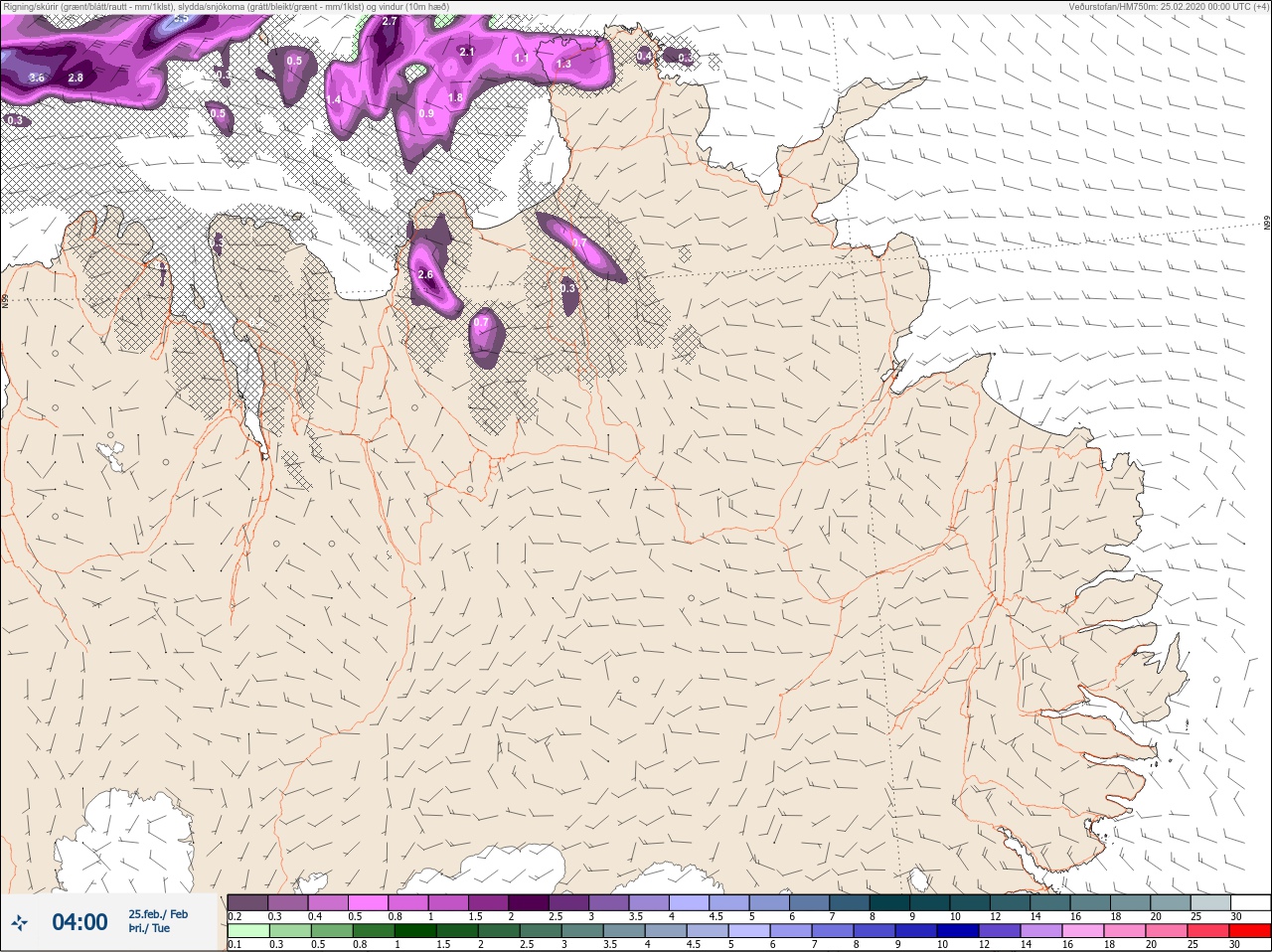This screenshot has width=1272, height=952.
Task: Select the dark purple 2 swatch in the snow legend
Action: [529, 902]
